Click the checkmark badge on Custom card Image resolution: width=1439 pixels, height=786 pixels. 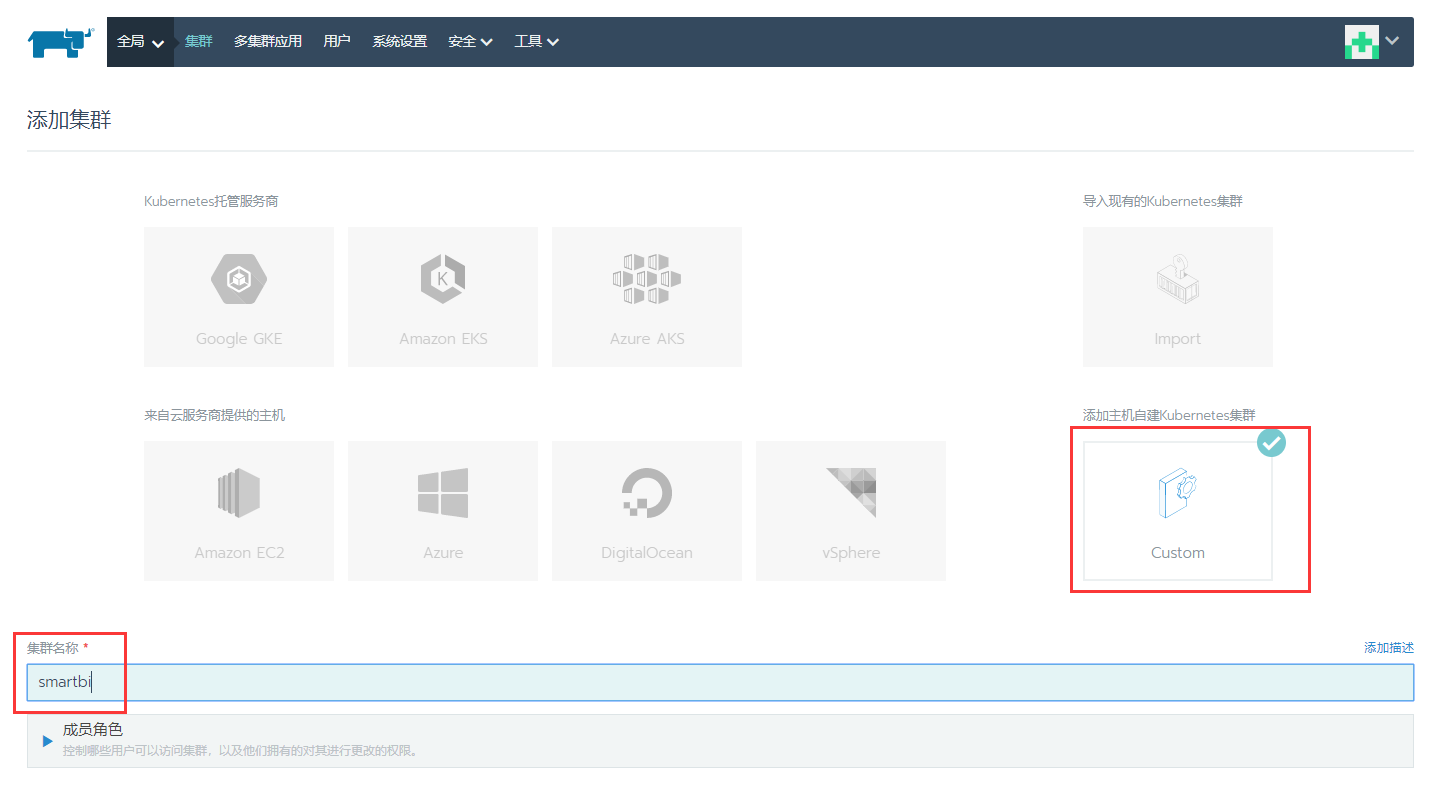[1270, 442]
